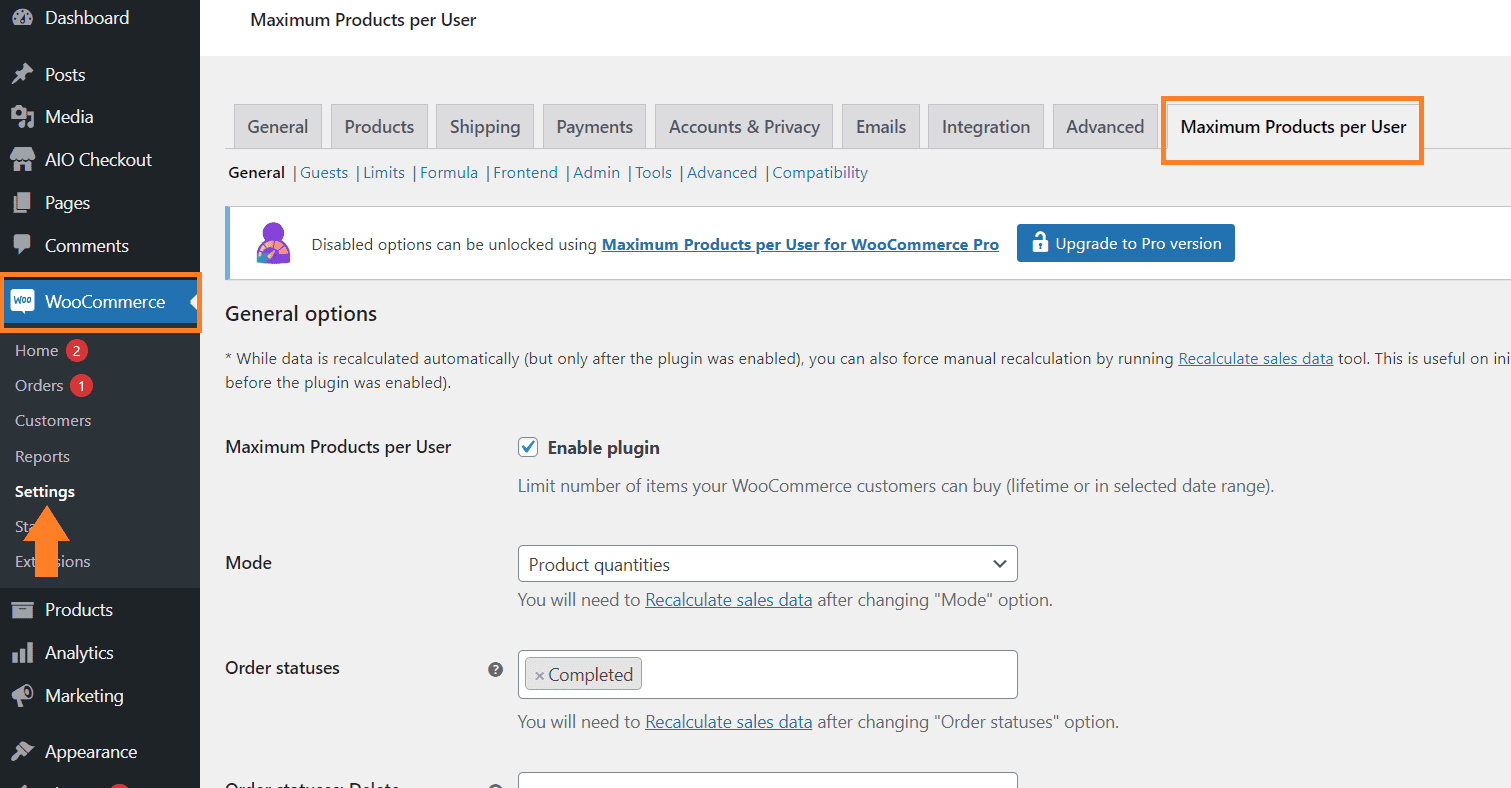Viewport: 1511px width, 788px height.
Task: Open the Mode dropdown
Action: [767, 564]
